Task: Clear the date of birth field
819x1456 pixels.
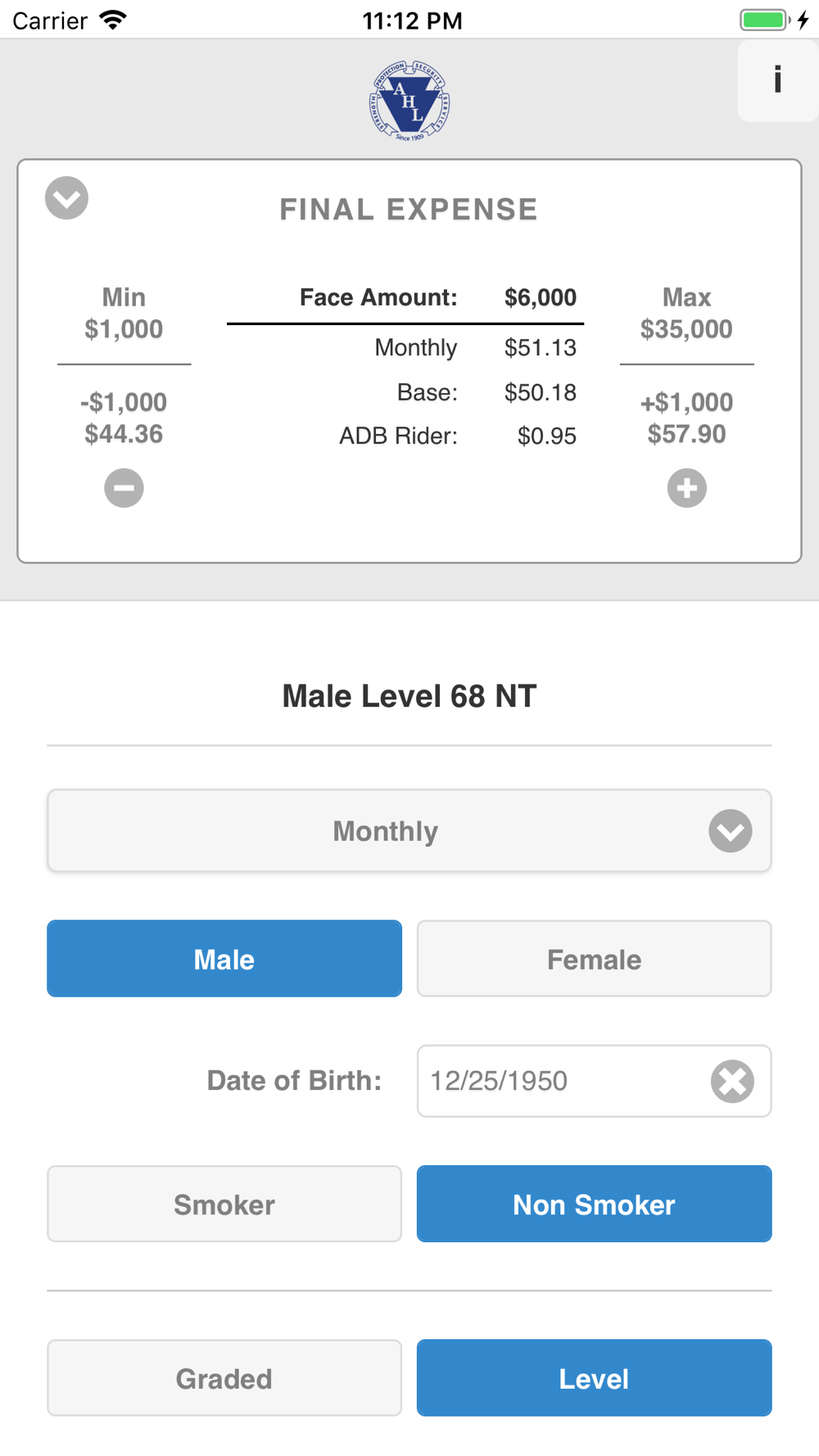Action: pos(732,1081)
